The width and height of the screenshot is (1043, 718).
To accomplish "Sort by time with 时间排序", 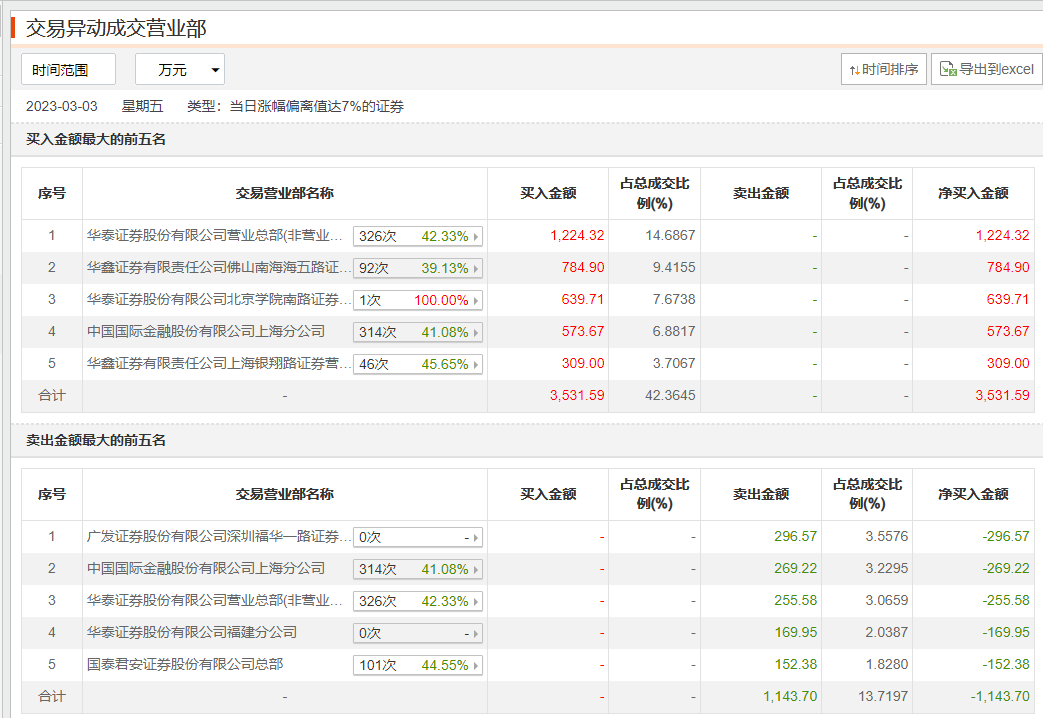I will (x=883, y=69).
